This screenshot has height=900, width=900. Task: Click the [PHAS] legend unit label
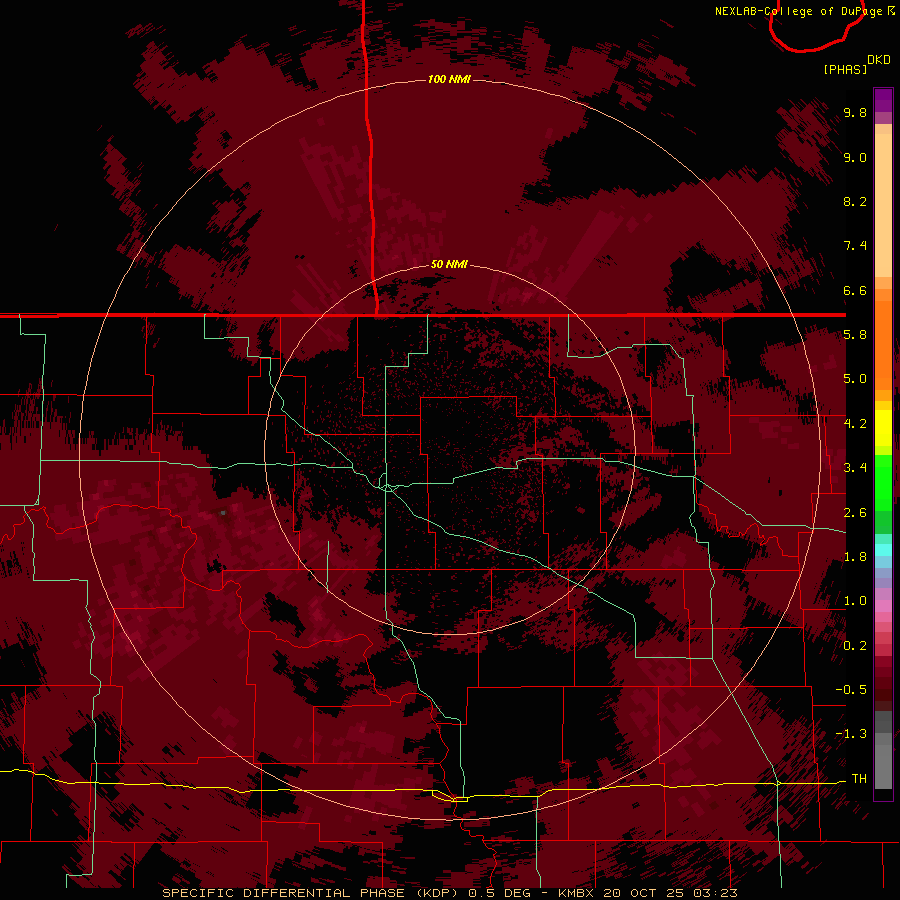[x=845, y=69]
